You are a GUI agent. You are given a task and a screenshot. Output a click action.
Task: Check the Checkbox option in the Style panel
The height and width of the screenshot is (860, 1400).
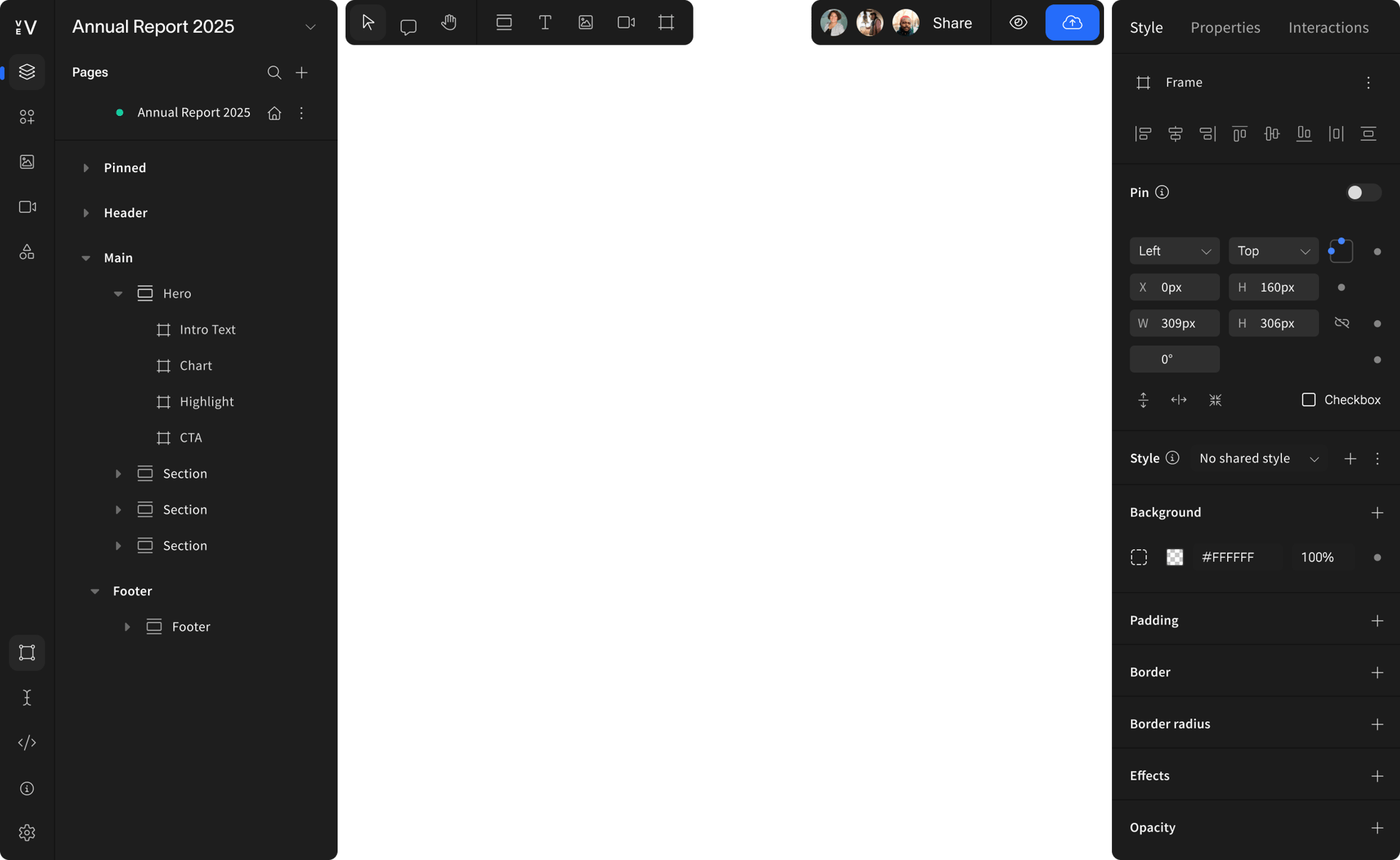pyautogui.click(x=1309, y=400)
